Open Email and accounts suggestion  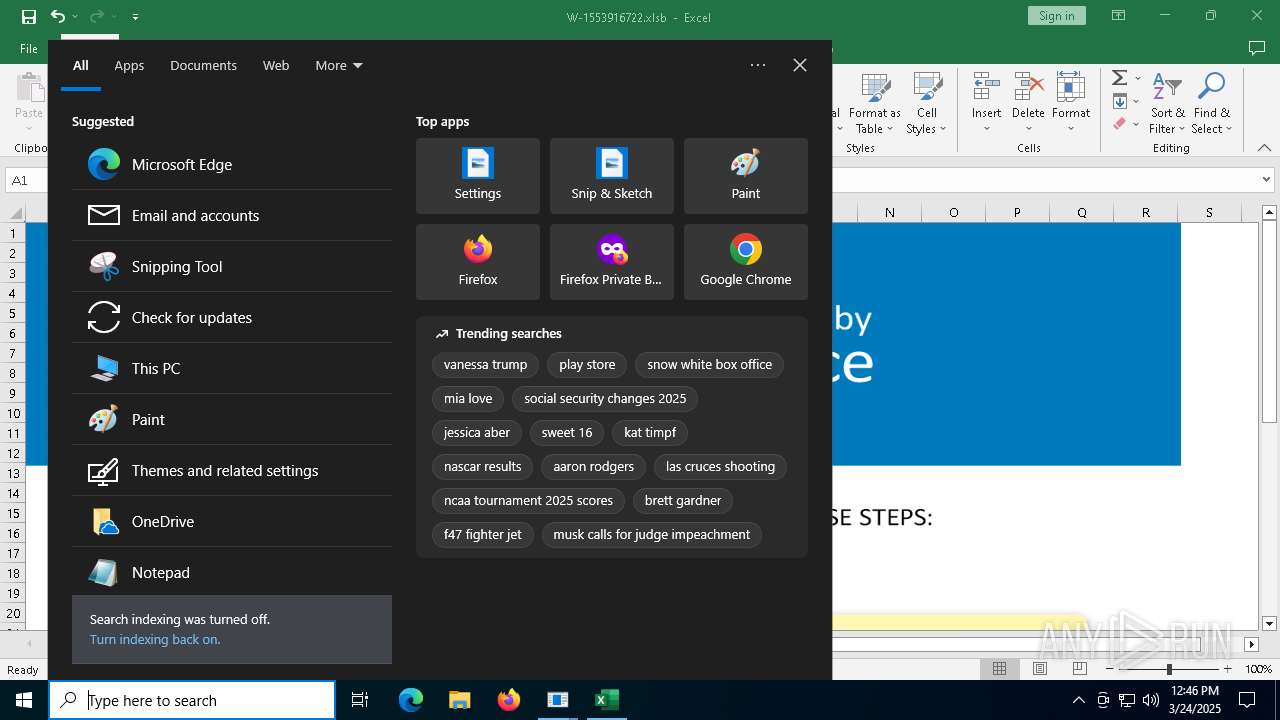coord(232,215)
